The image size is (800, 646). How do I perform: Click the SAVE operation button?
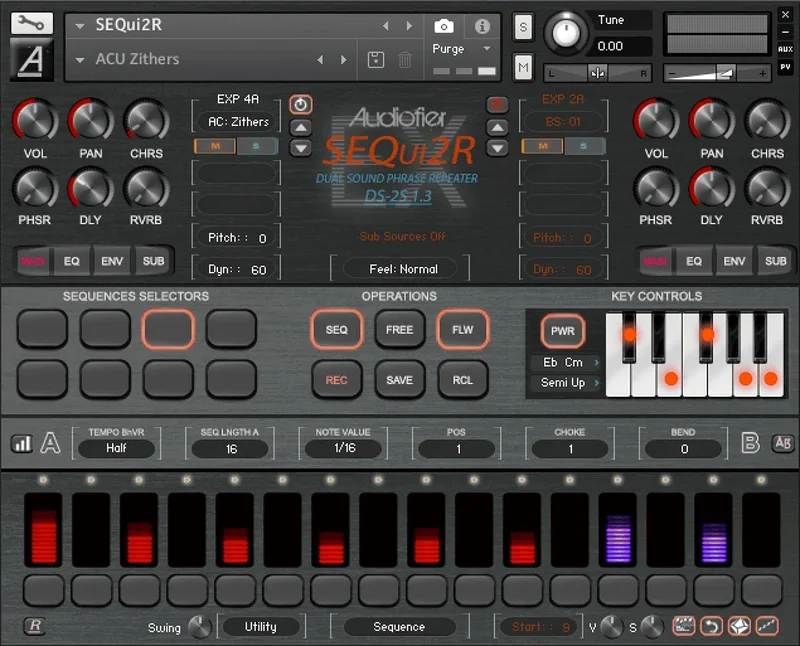click(x=399, y=380)
